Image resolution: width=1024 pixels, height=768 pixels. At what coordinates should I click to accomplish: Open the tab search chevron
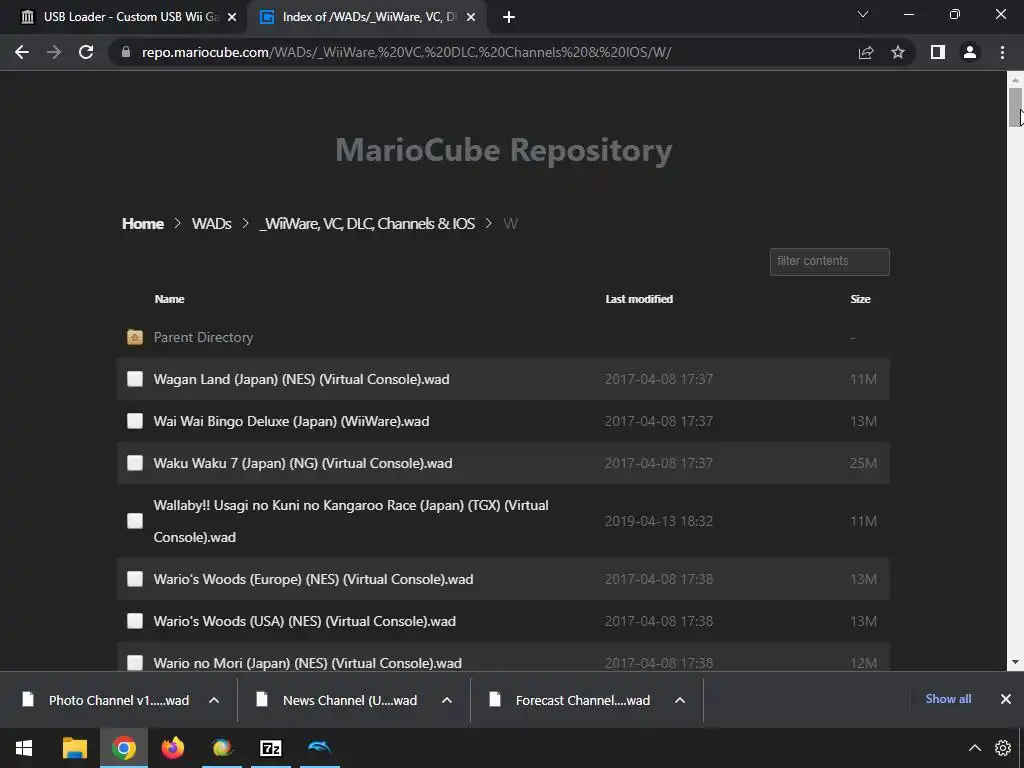[x=863, y=14]
